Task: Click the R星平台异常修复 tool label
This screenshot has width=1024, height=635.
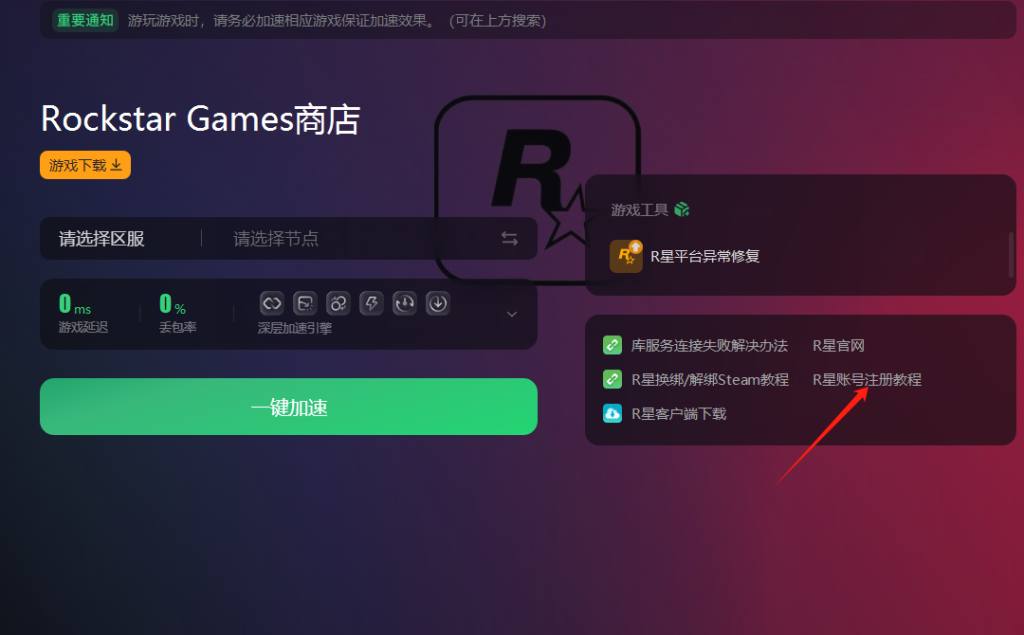Action: (705, 256)
